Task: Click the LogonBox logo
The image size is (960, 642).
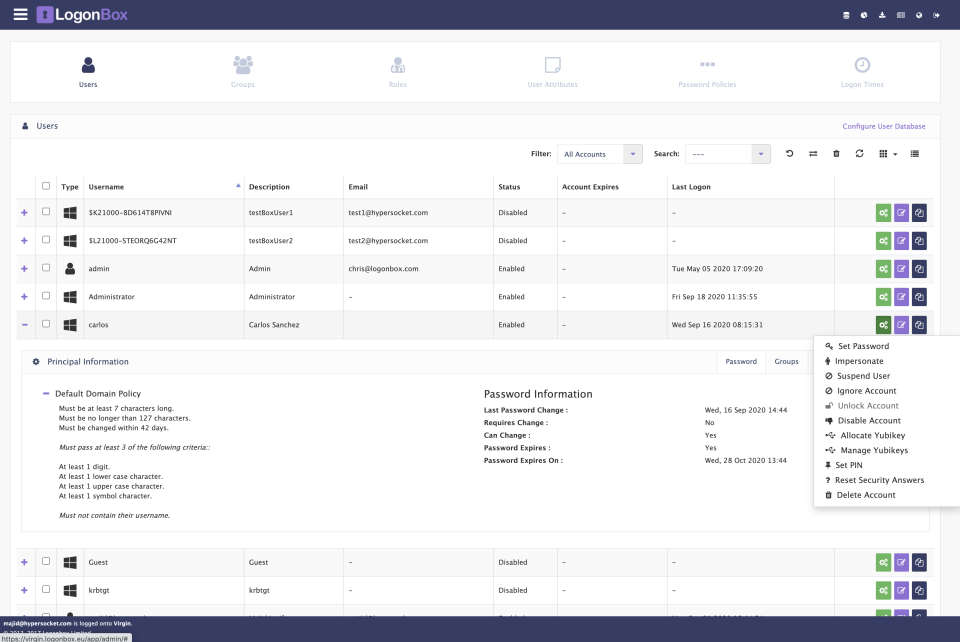Action: tap(82, 15)
